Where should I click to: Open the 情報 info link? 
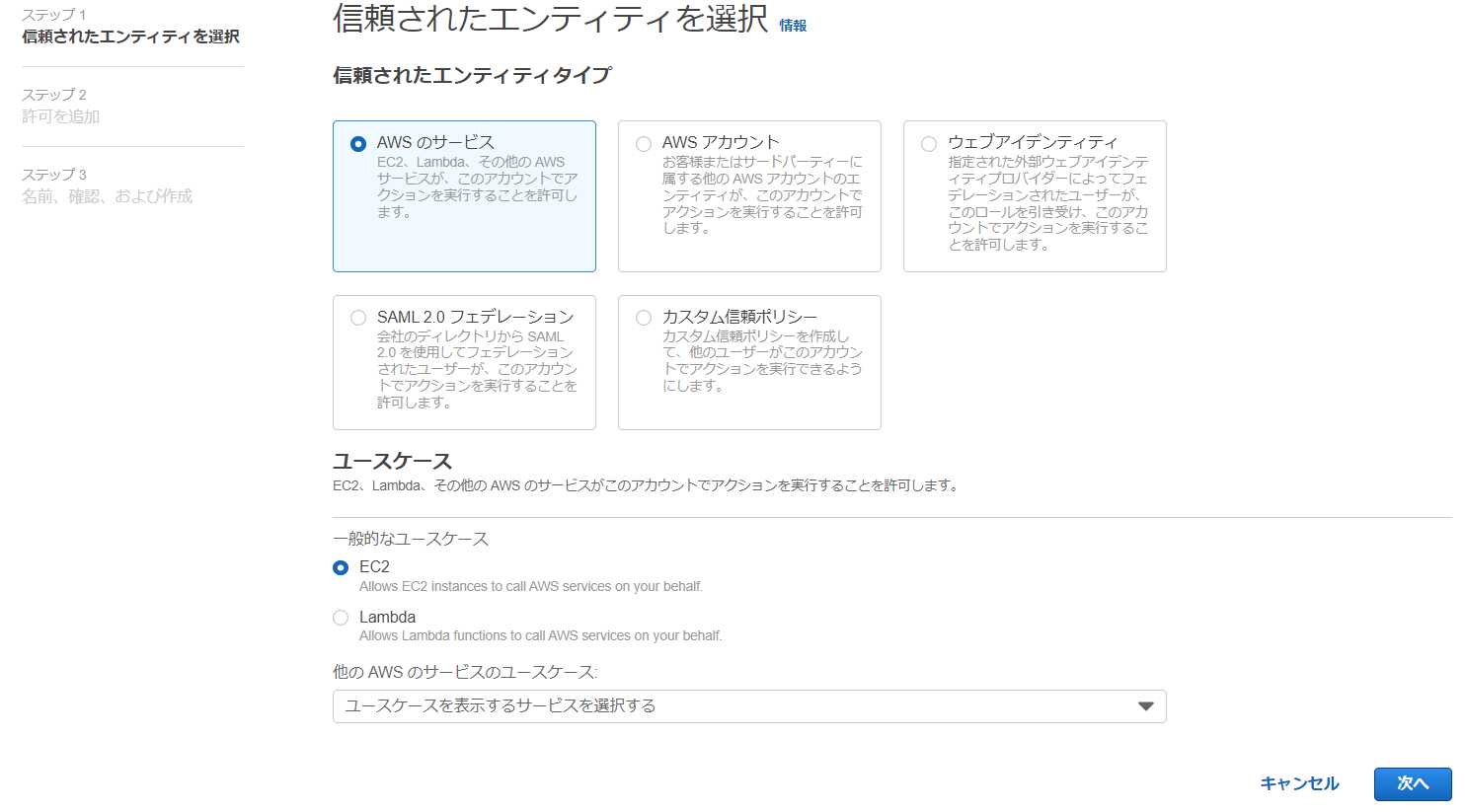click(793, 26)
